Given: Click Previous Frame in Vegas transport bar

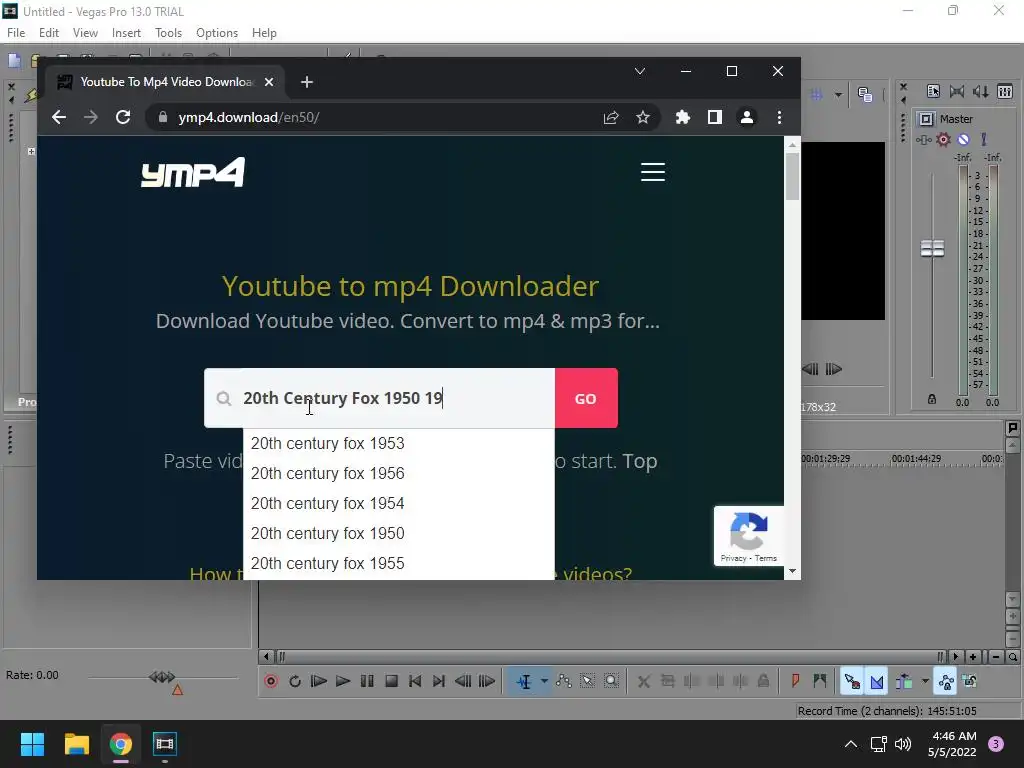Looking at the screenshot, I should (x=463, y=681).
